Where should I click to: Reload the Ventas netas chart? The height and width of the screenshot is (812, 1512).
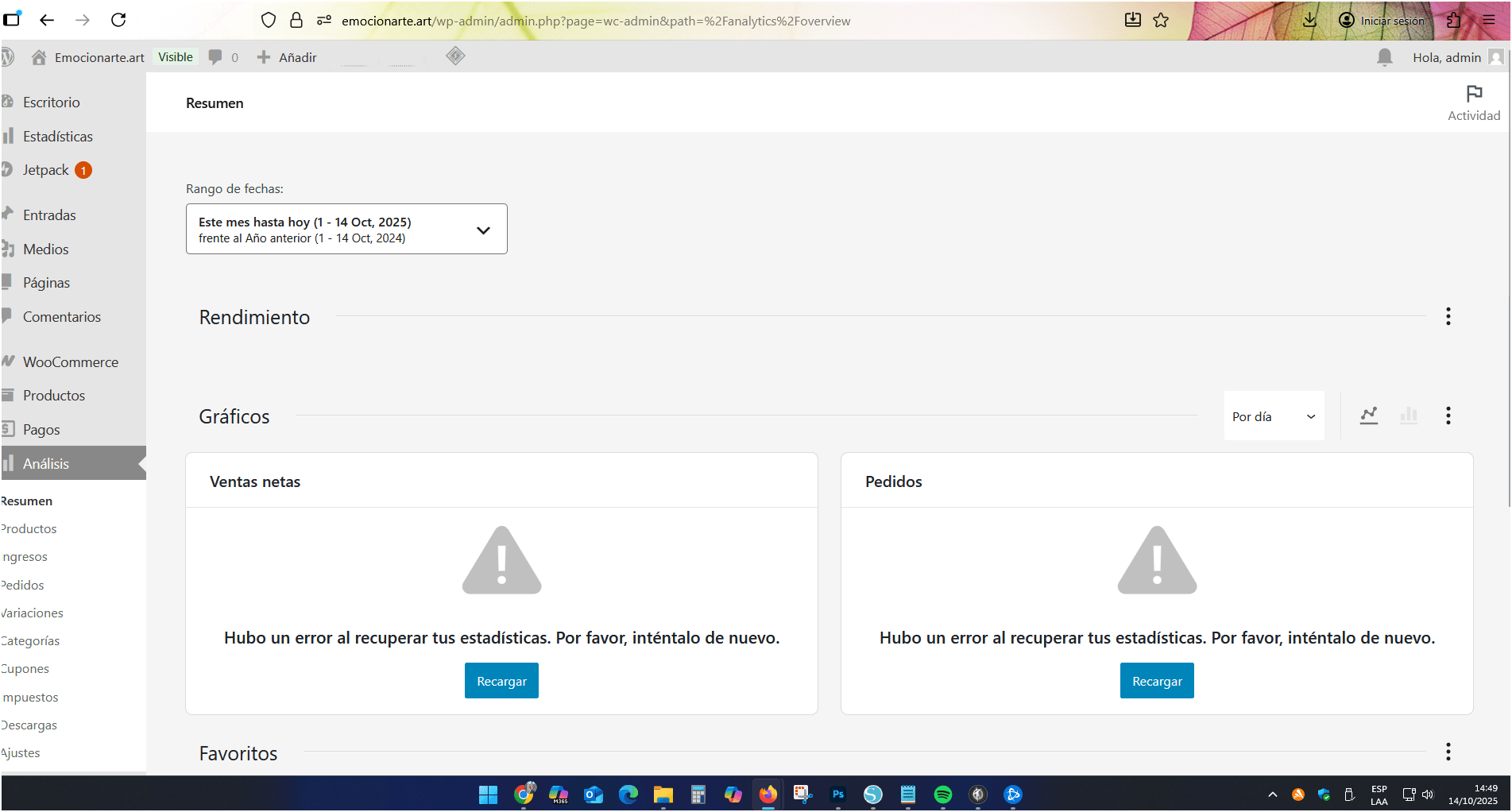(x=501, y=681)
